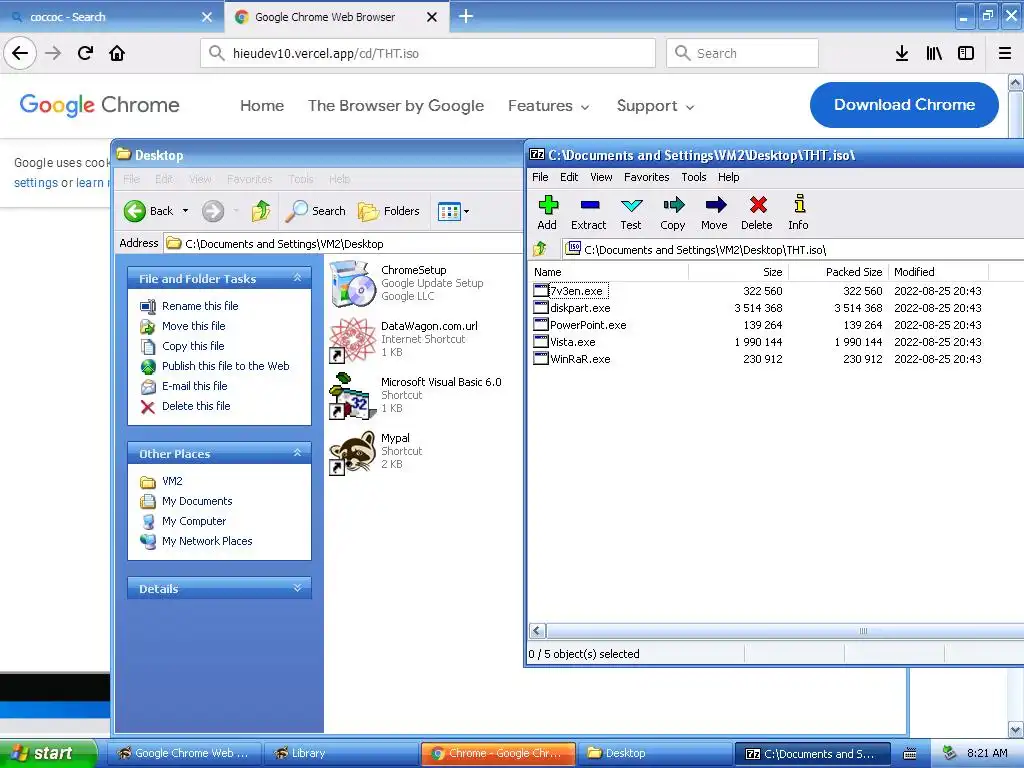Select 7v3en.exe in archive

tap(577, 291)
